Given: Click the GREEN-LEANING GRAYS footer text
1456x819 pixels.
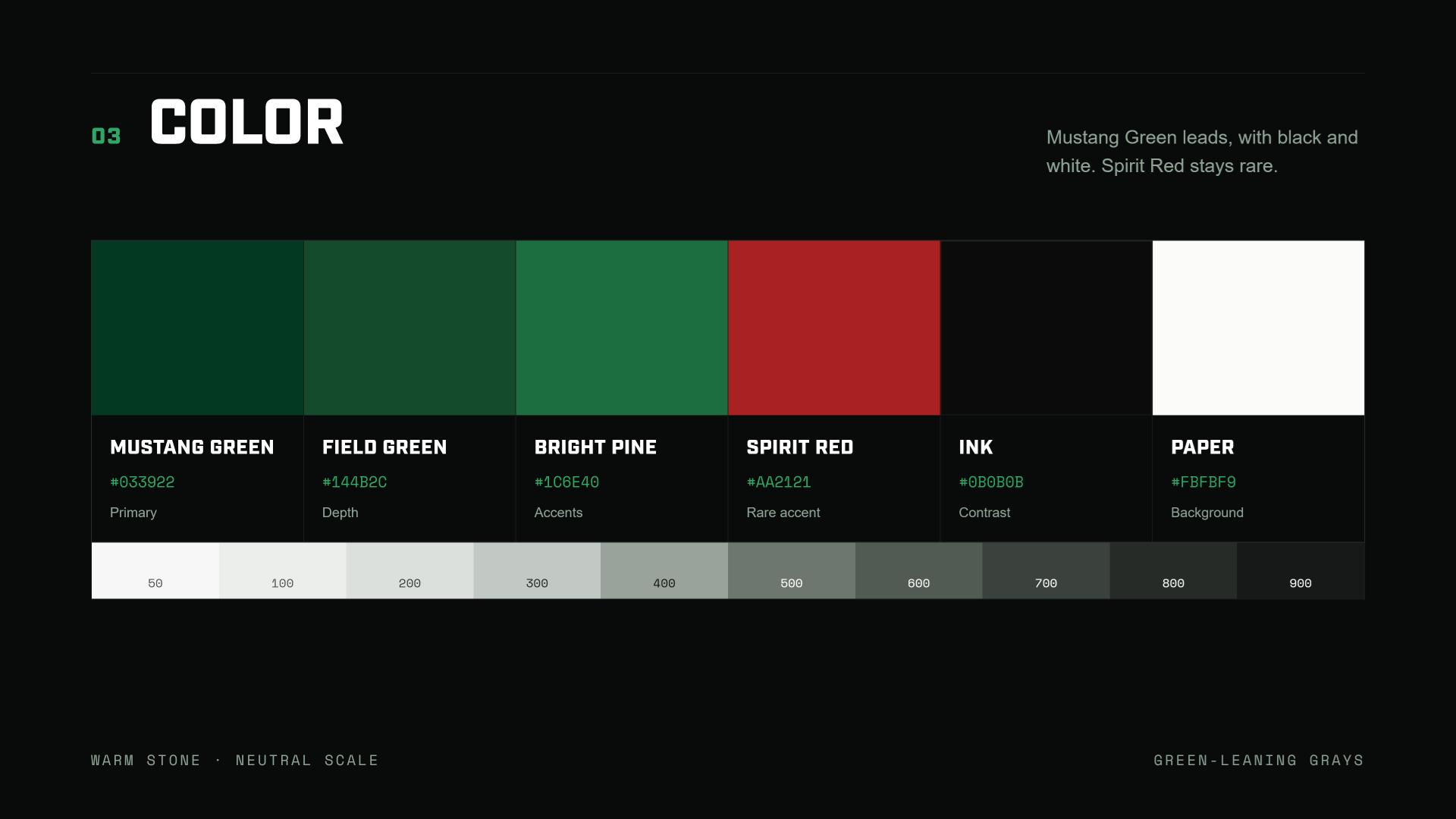Looking at the screenshot, I should click(x=1259, y=760).
